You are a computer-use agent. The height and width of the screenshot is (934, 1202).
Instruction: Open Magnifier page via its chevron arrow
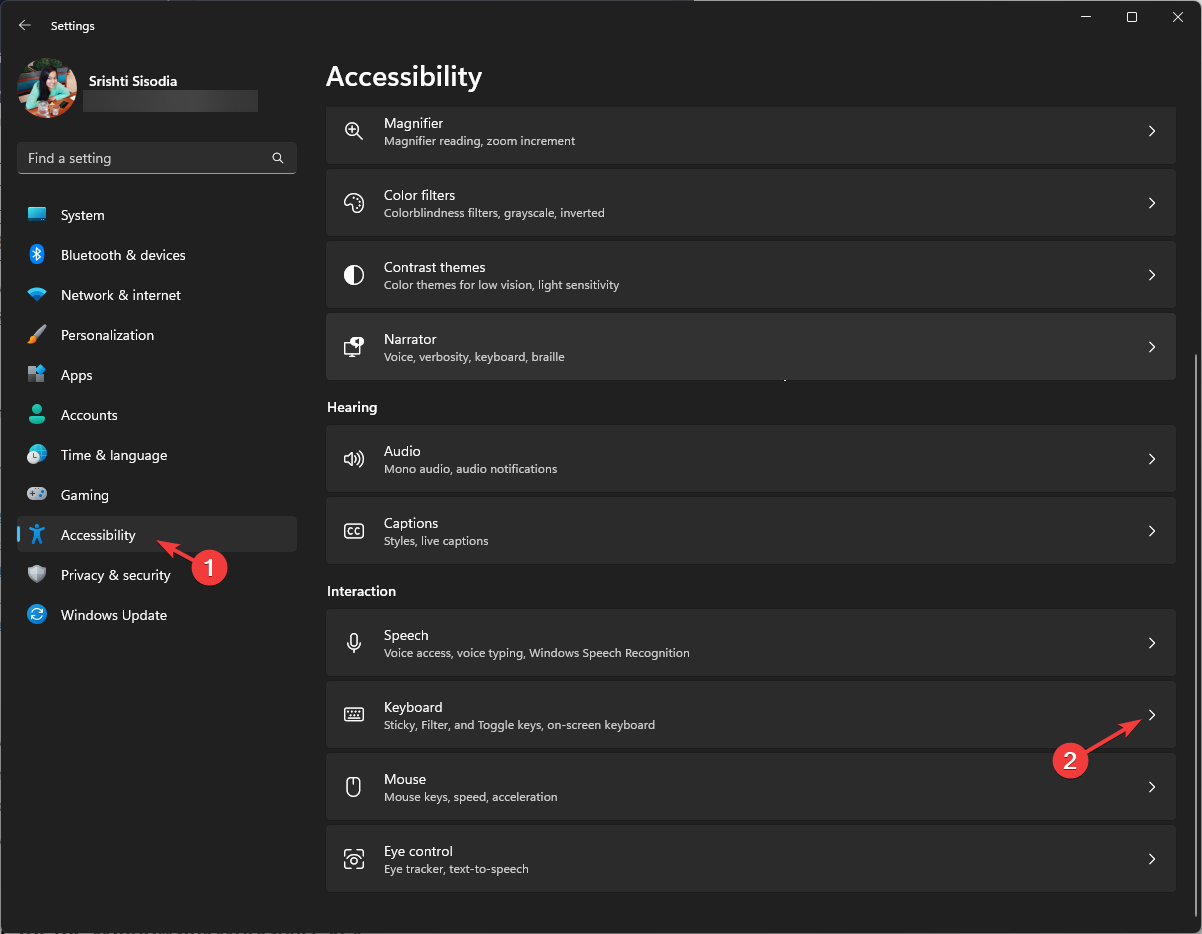[x=1152, y=131]
